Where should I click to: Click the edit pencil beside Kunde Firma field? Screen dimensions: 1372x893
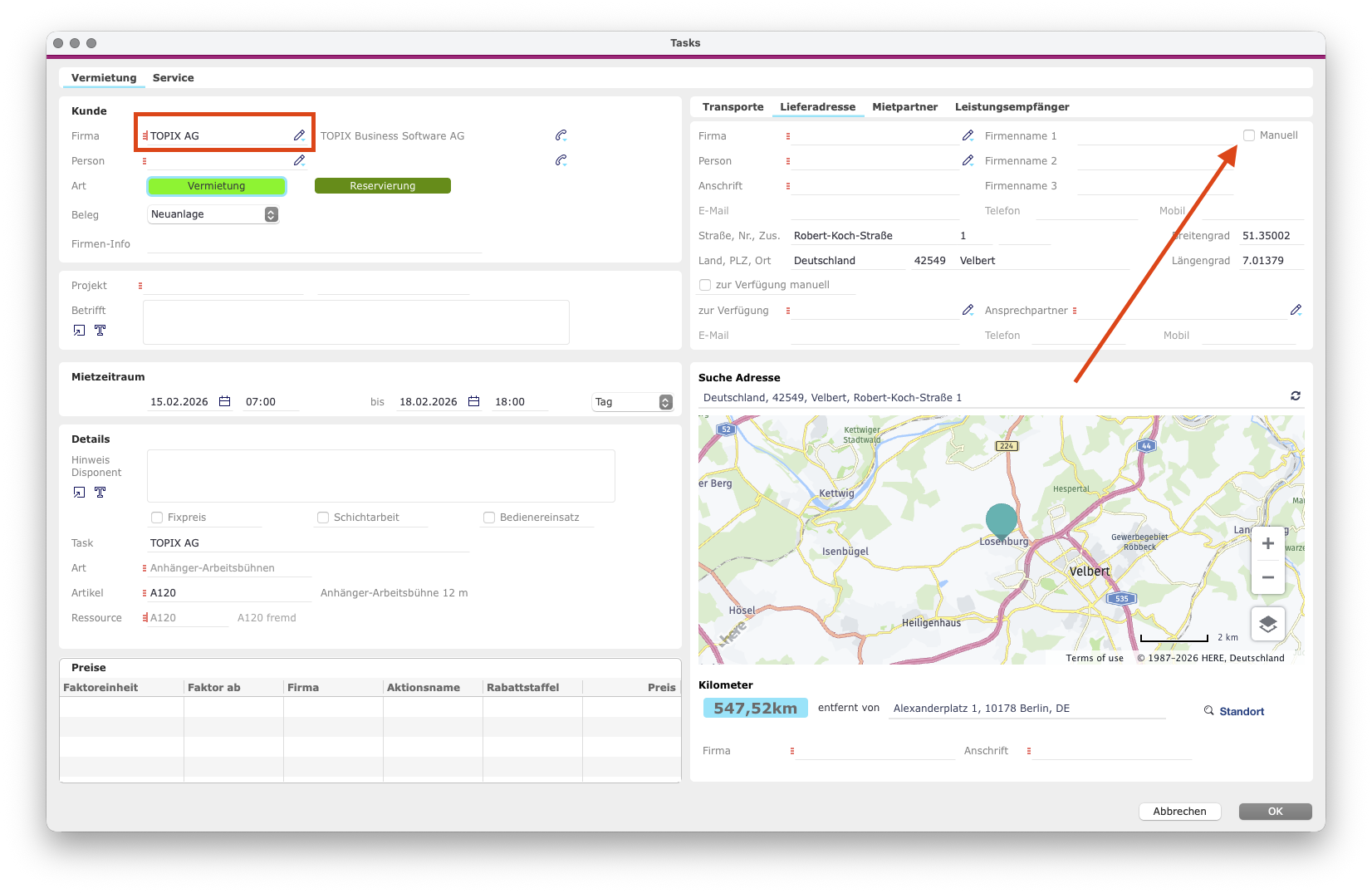tap(299, 135)
